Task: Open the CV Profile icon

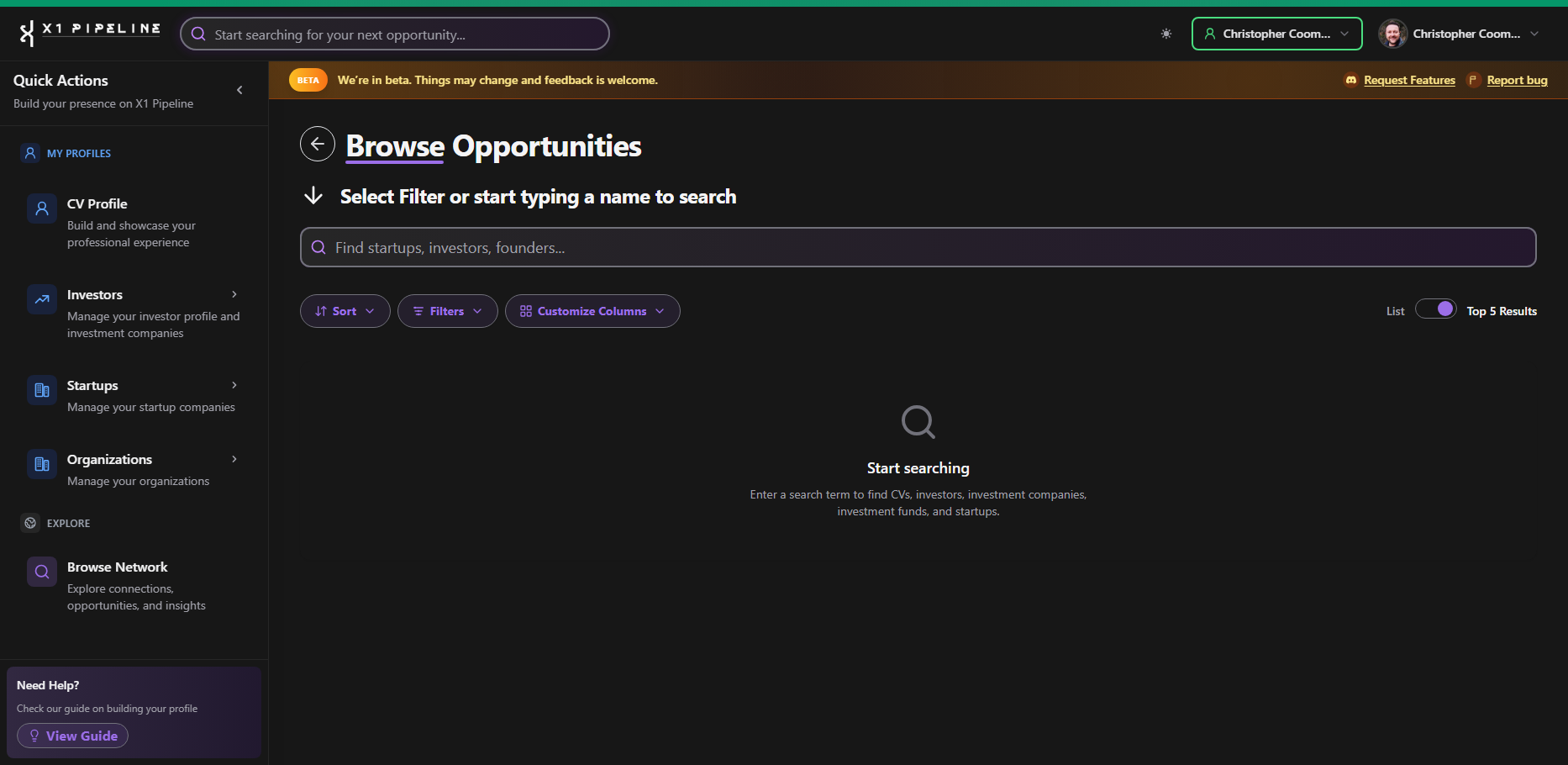Action: coord(42,208)
